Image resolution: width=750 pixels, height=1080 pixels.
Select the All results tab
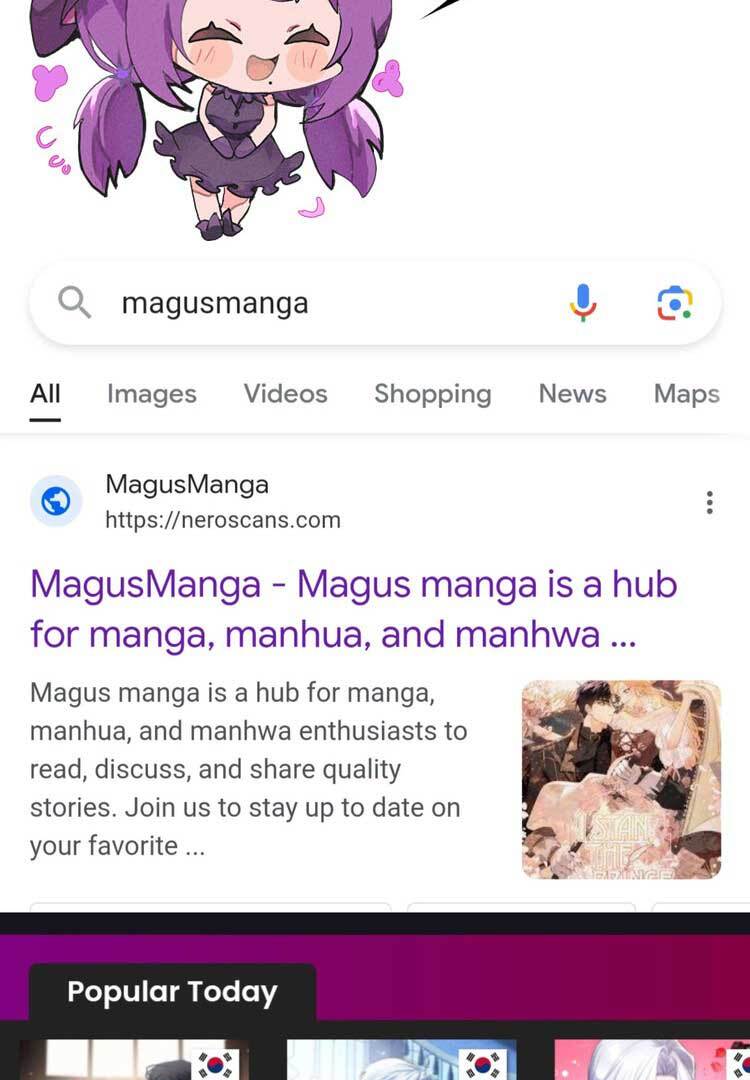(x=45, y=394)
